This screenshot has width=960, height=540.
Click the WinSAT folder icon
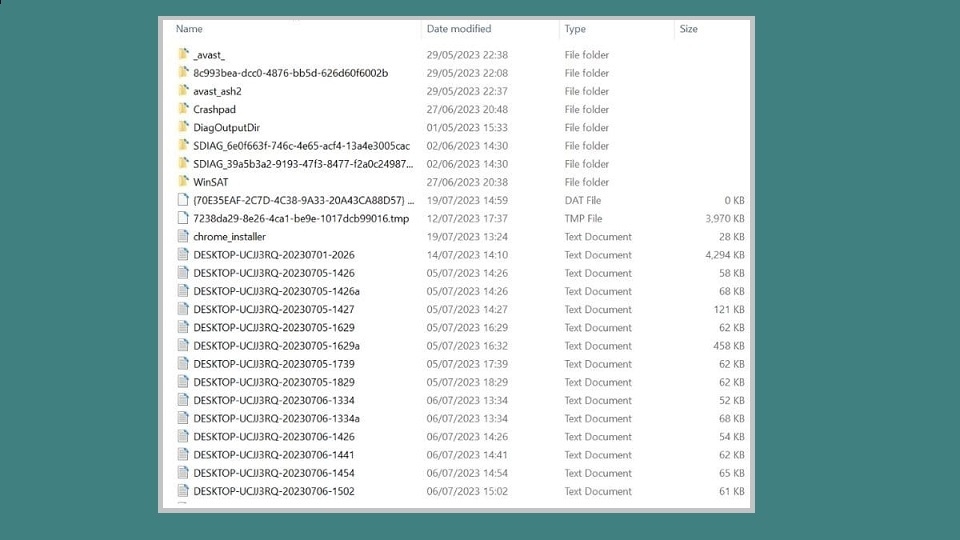pos(183,181)
